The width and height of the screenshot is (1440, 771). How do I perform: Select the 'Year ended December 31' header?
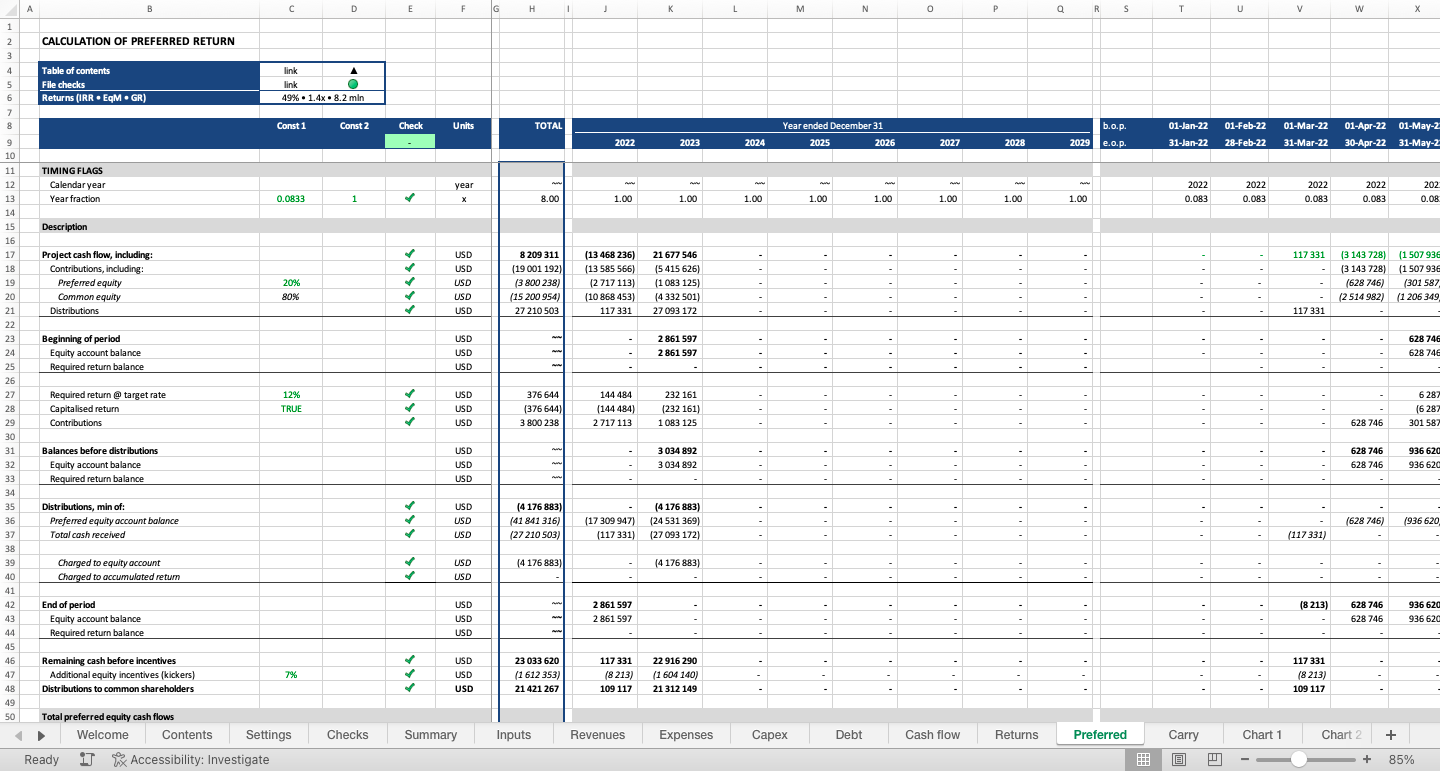pos(832,126)
